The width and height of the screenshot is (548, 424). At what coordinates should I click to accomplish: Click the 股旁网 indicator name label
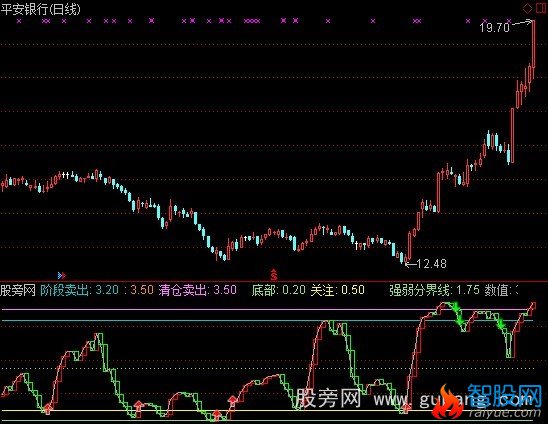tap(18, 290)
